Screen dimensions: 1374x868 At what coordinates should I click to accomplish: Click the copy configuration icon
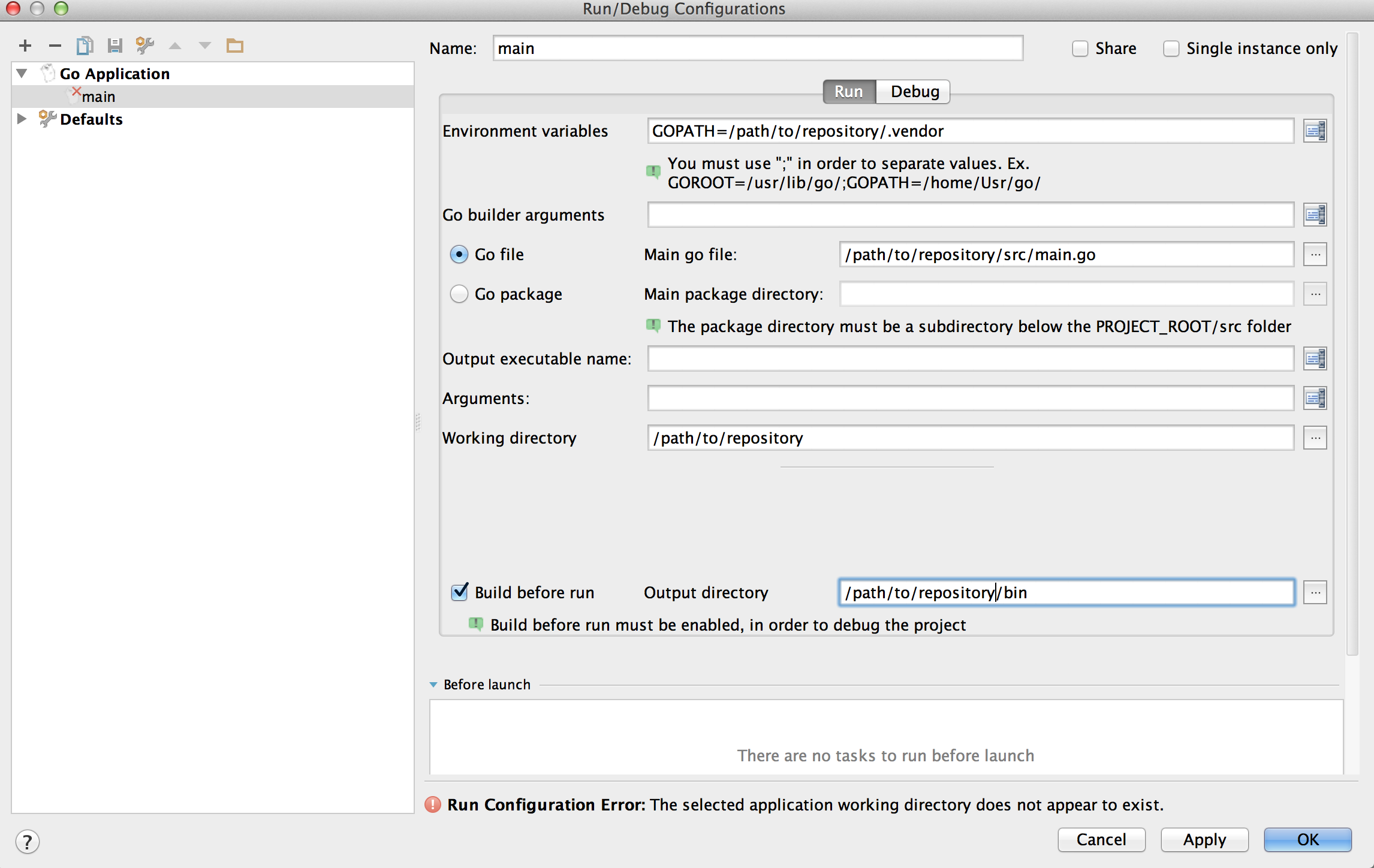point(85,46)
